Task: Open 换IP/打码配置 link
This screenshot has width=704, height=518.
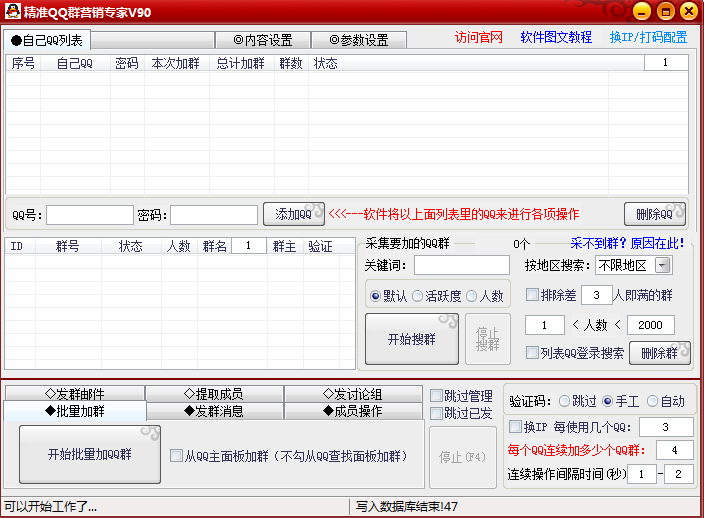Action: coord(648,37)
